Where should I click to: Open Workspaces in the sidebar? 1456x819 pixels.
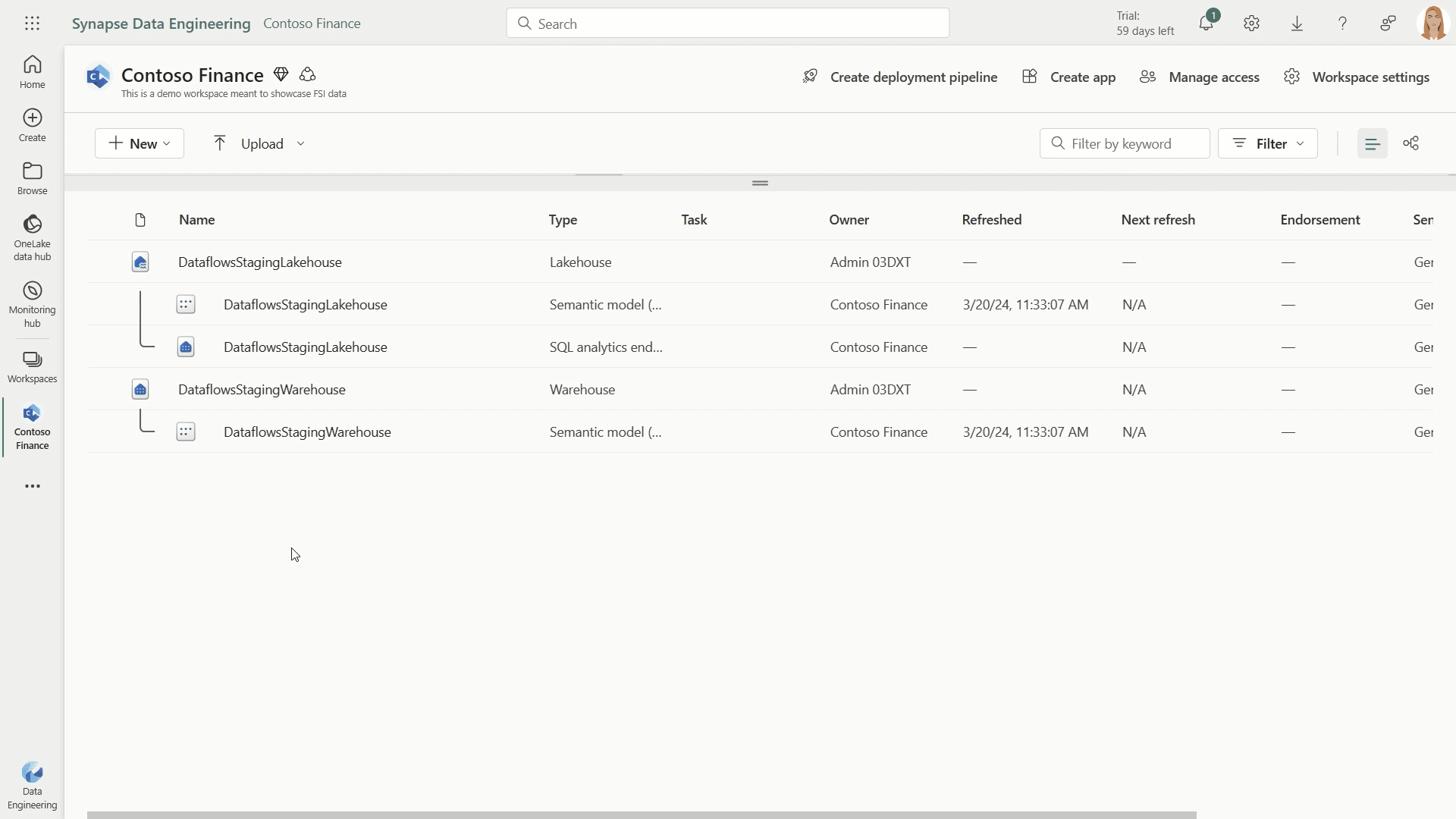32,367
